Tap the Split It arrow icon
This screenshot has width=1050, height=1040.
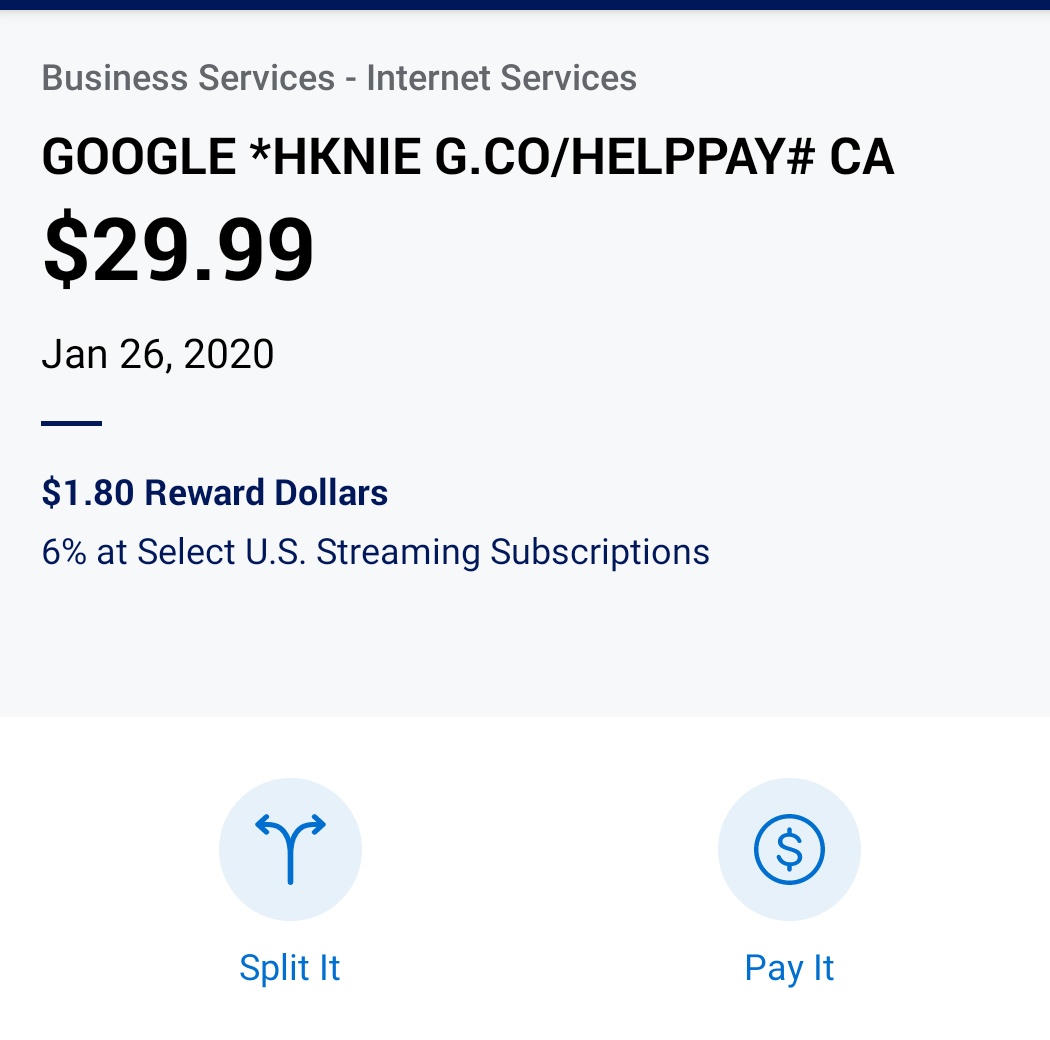click(x=290, y=848)
